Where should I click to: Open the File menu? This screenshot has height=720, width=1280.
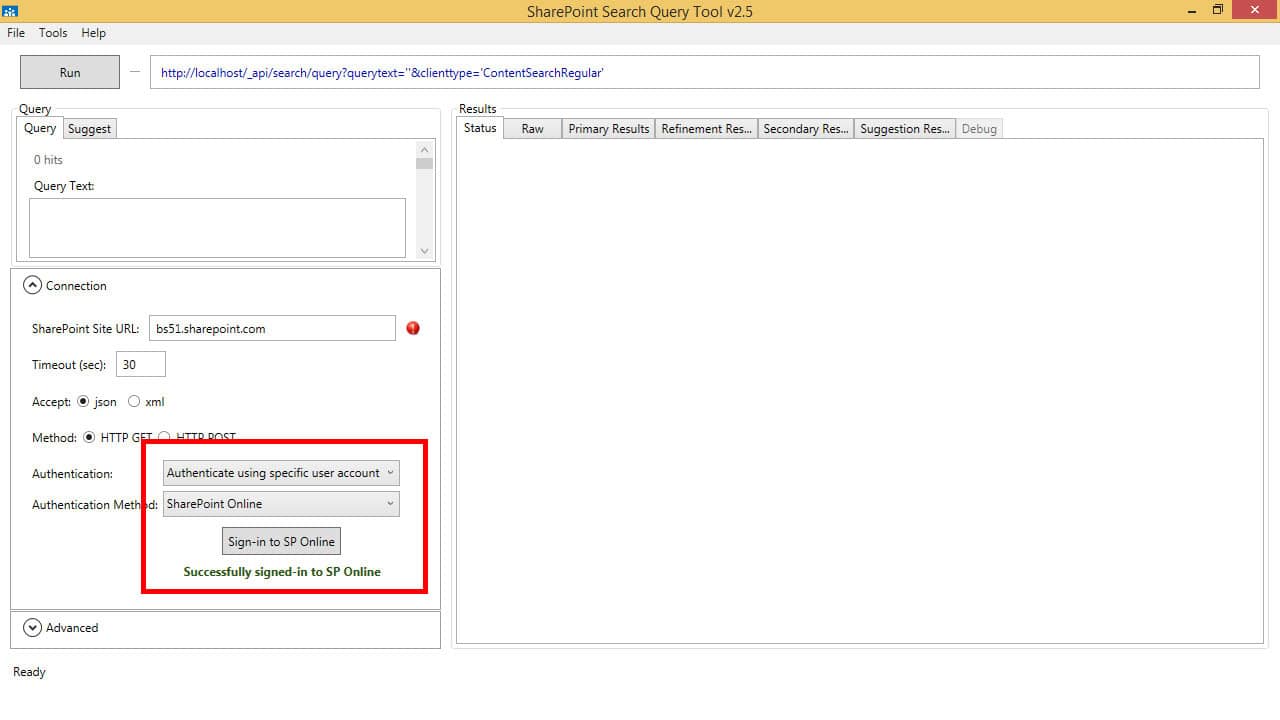click(16, 33)
